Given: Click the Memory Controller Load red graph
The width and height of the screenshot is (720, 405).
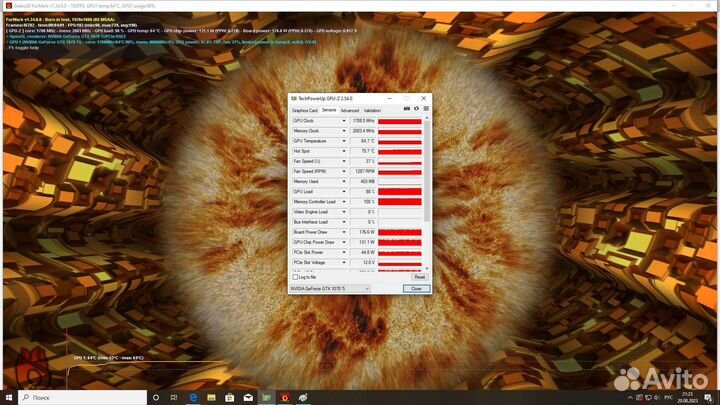Looking at the screenshot, I should tap(399, 202).
